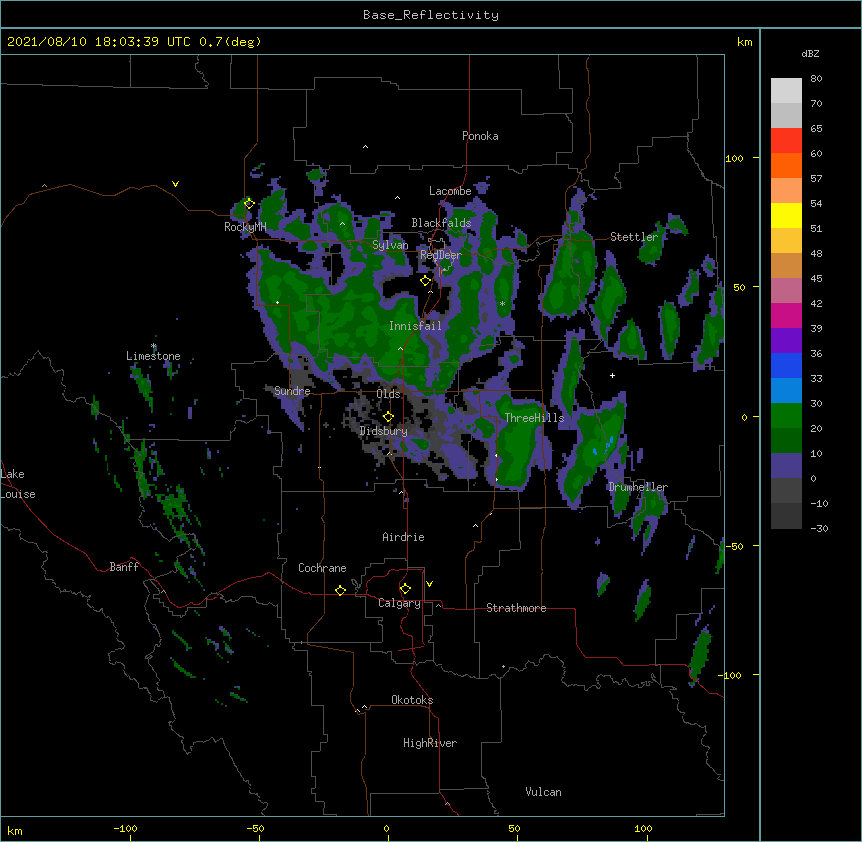Click the yellow diamond marker between Olds and Didsbury
Viewport: 862px width, 842px height.
point(388,417)
